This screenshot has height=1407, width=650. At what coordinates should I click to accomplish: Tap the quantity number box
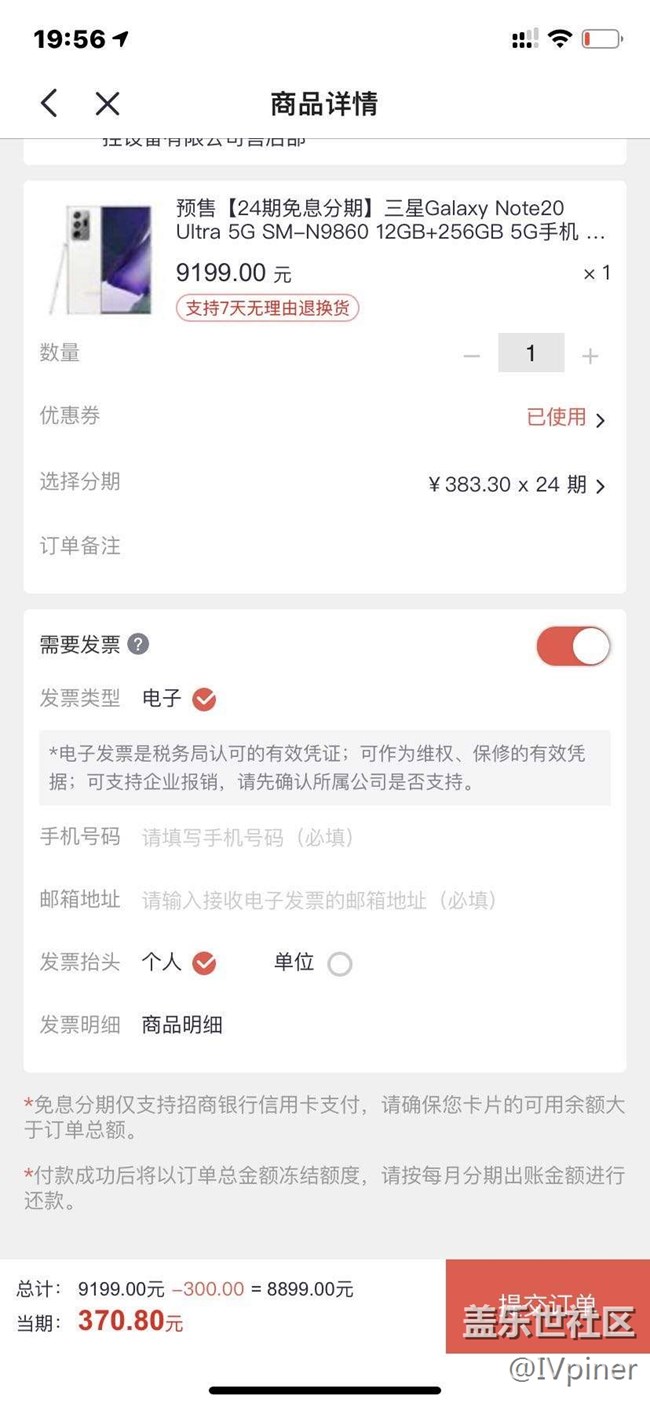(x=531, y=353)
